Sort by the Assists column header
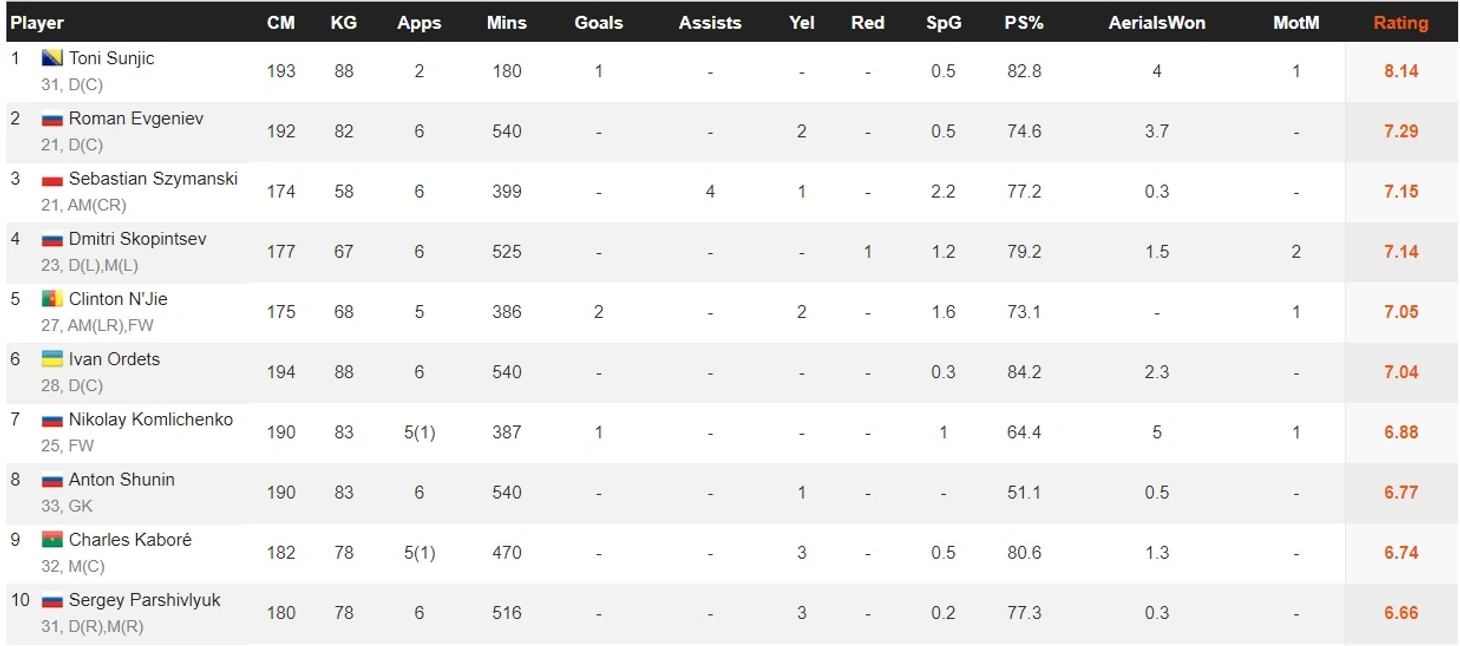Screen dimensions: 1460x646 pos(710,23)
